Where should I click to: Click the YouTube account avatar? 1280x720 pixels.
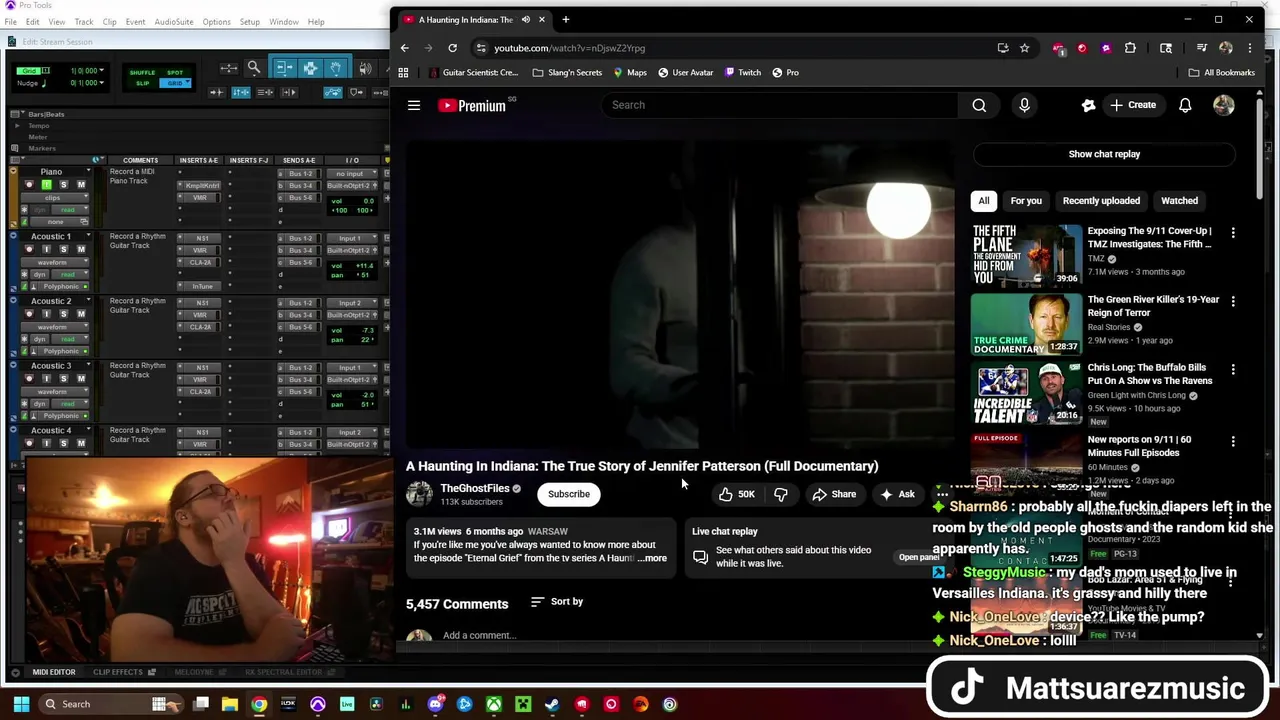1224,105
